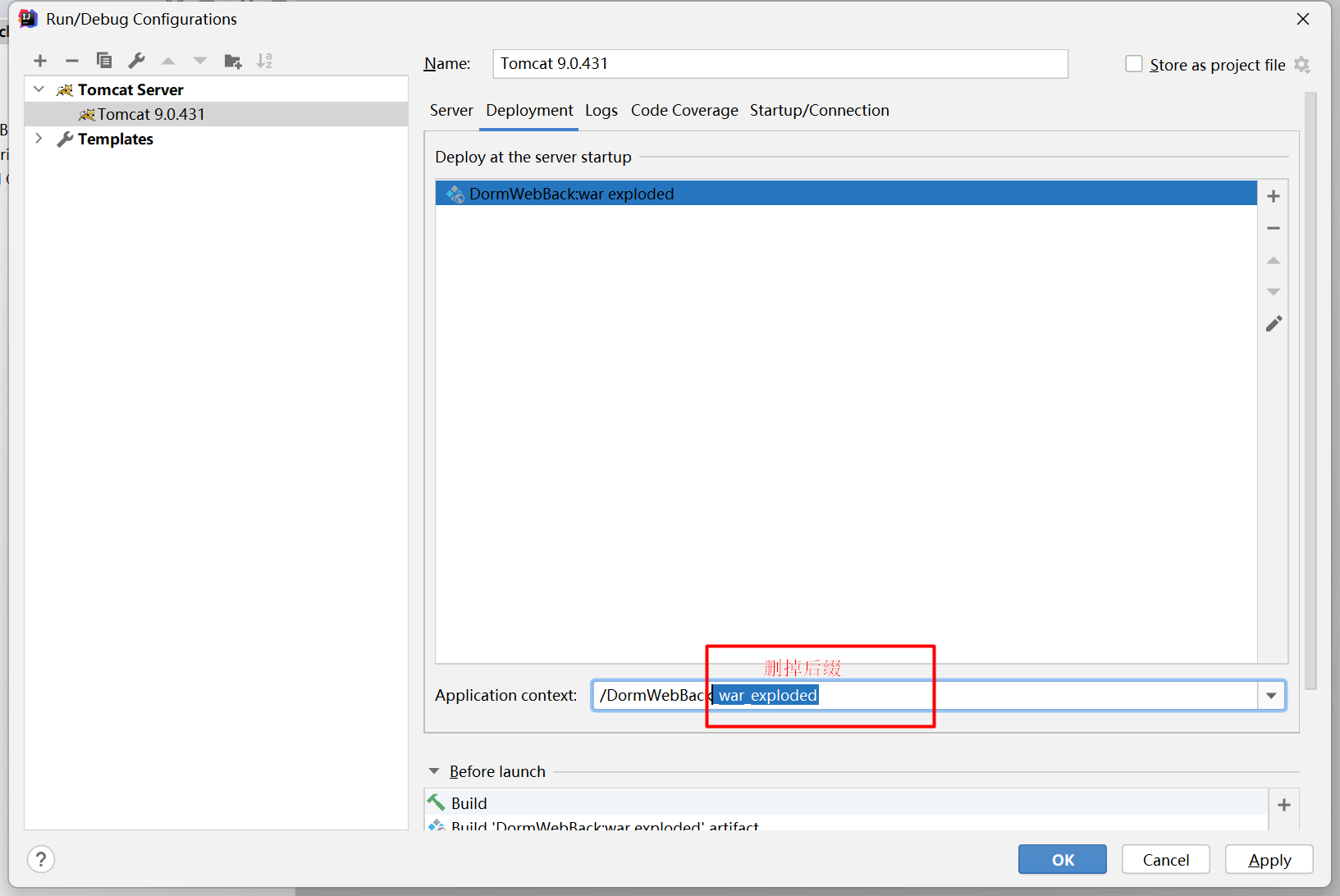Add new configuration with plus icon

[40, 61]
